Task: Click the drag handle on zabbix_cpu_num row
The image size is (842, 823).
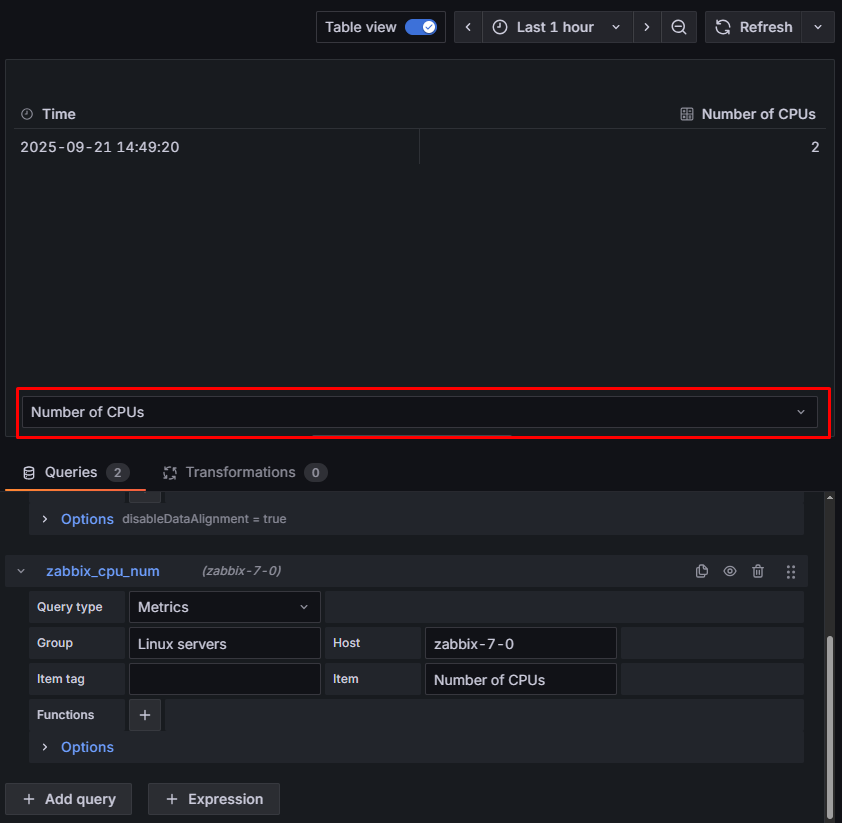Action: (790, 571)
